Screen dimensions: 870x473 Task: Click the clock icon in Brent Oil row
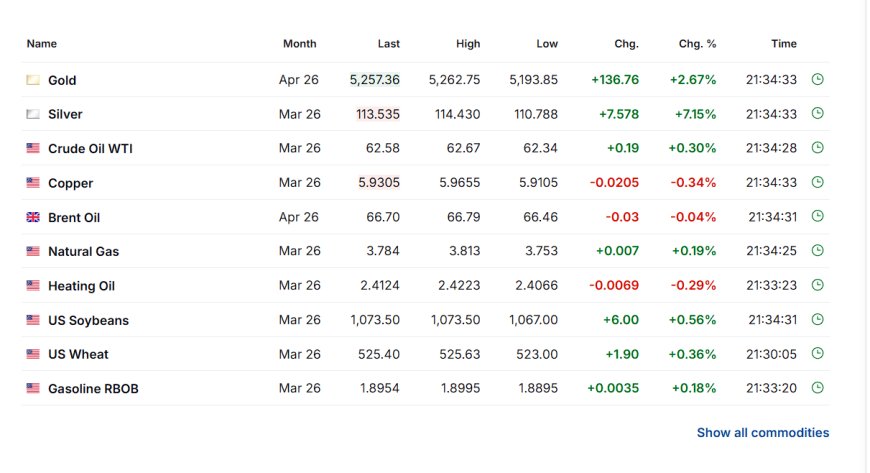click(817, 216)
